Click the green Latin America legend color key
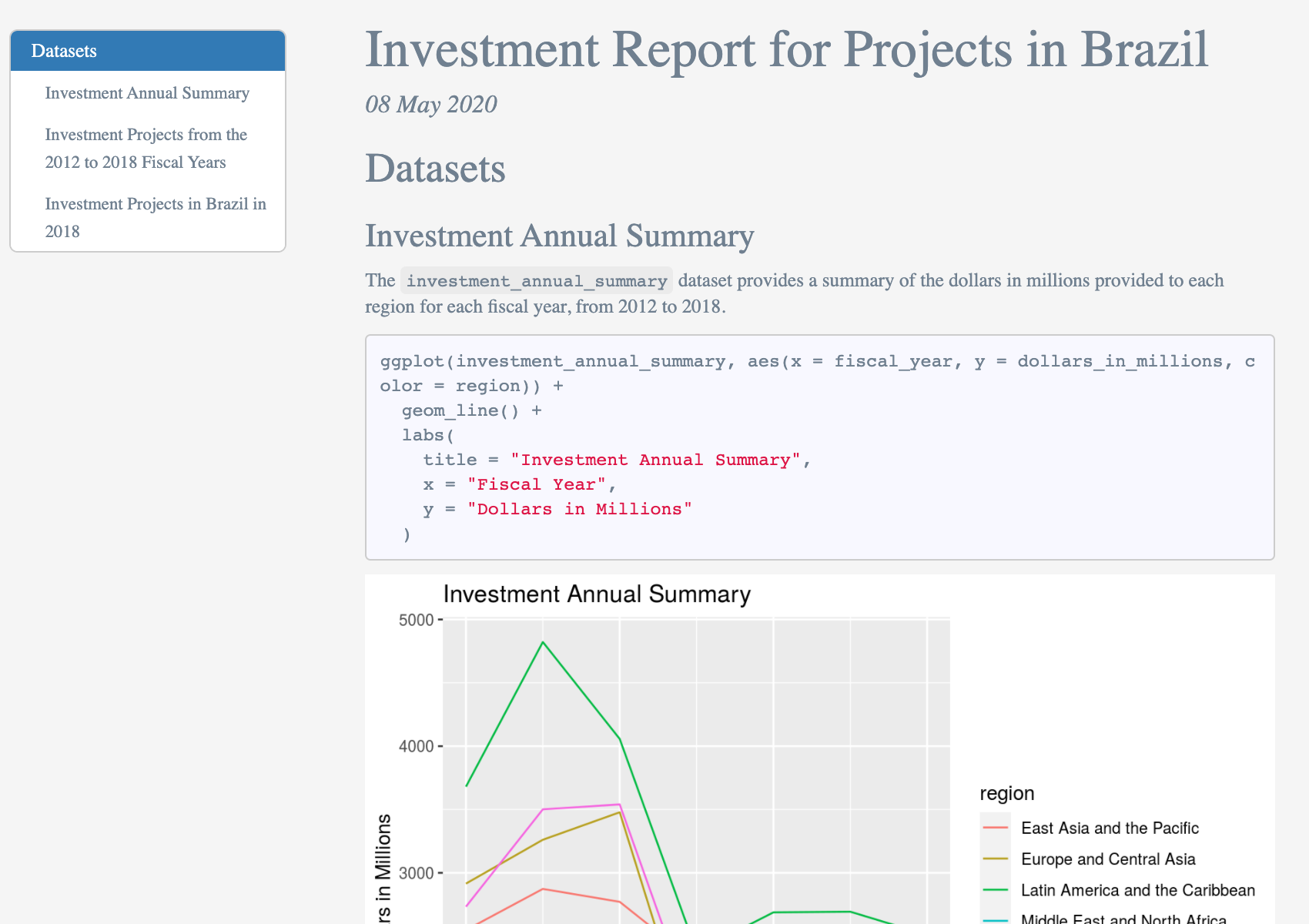Viewport: 1309px width, 924px height. (995, 889)
